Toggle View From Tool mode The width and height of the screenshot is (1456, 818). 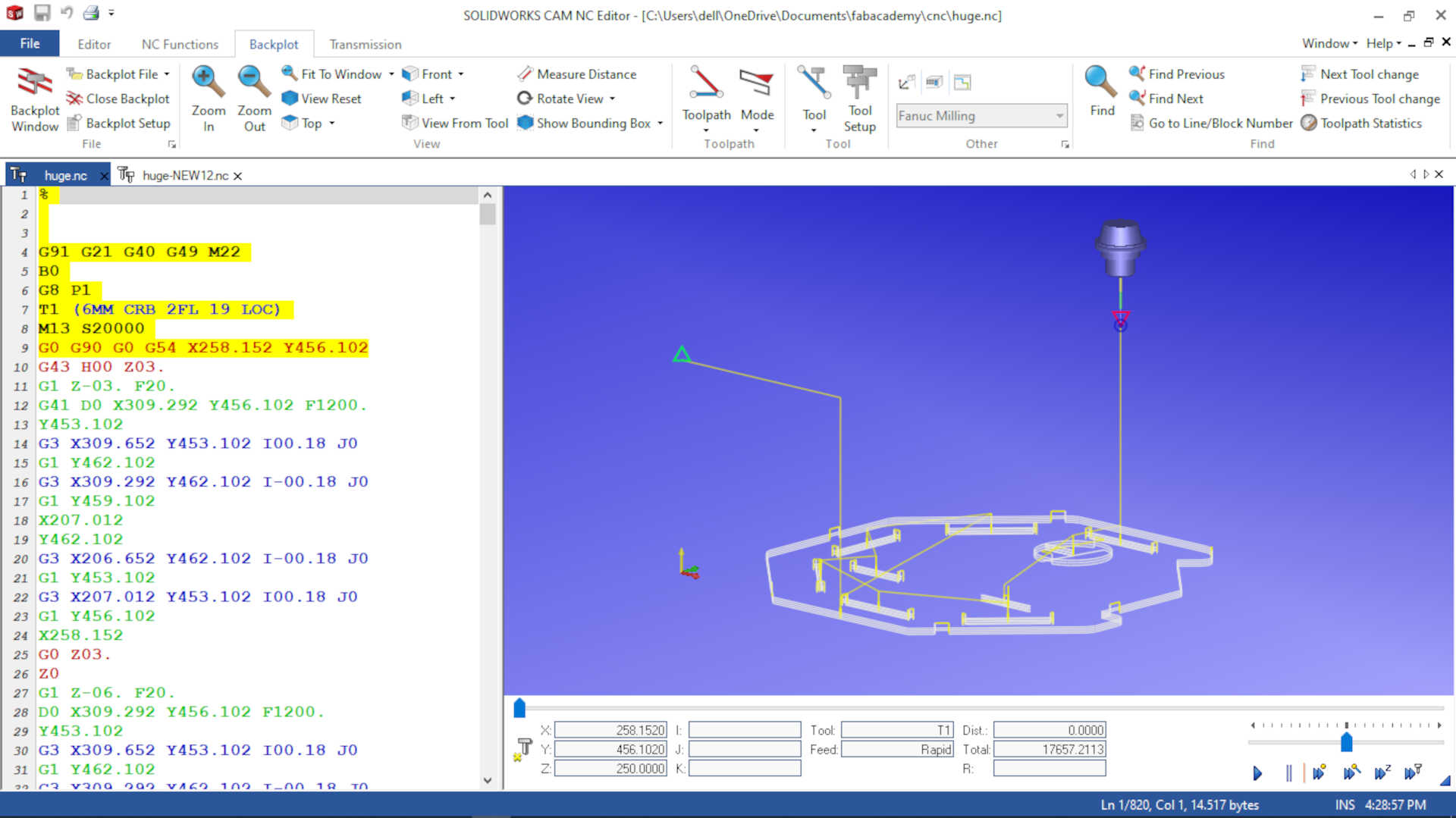(453, 123)
